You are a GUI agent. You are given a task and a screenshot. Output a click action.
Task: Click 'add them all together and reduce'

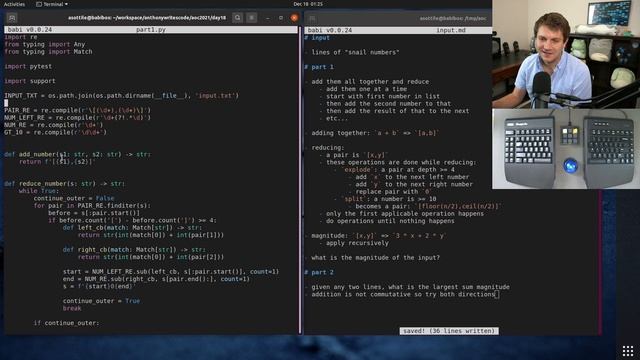coord(370,82)
